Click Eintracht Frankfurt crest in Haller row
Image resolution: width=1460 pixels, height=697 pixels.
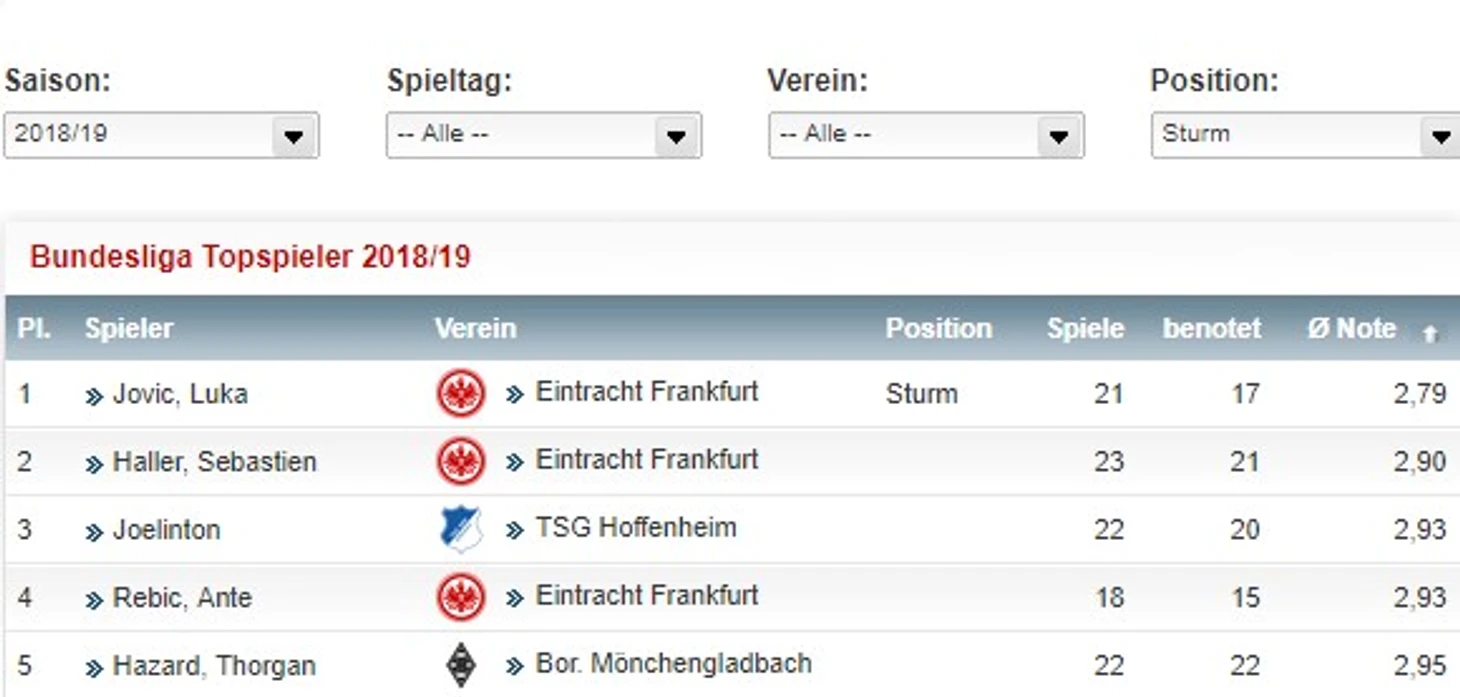coord(461,462)
